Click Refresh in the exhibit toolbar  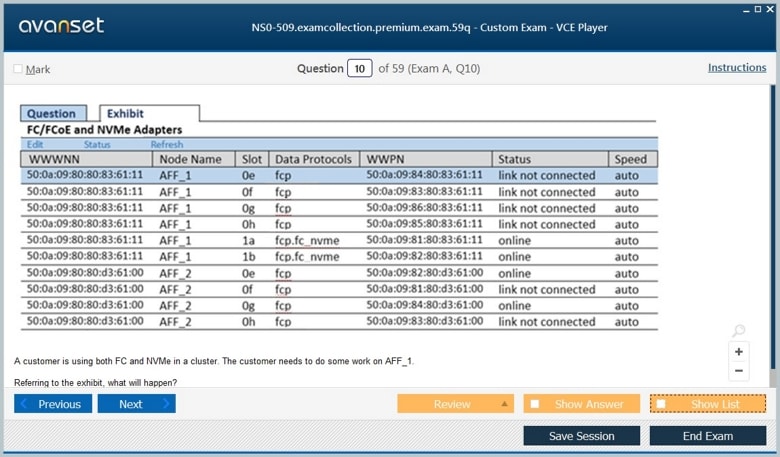(167, 145)
